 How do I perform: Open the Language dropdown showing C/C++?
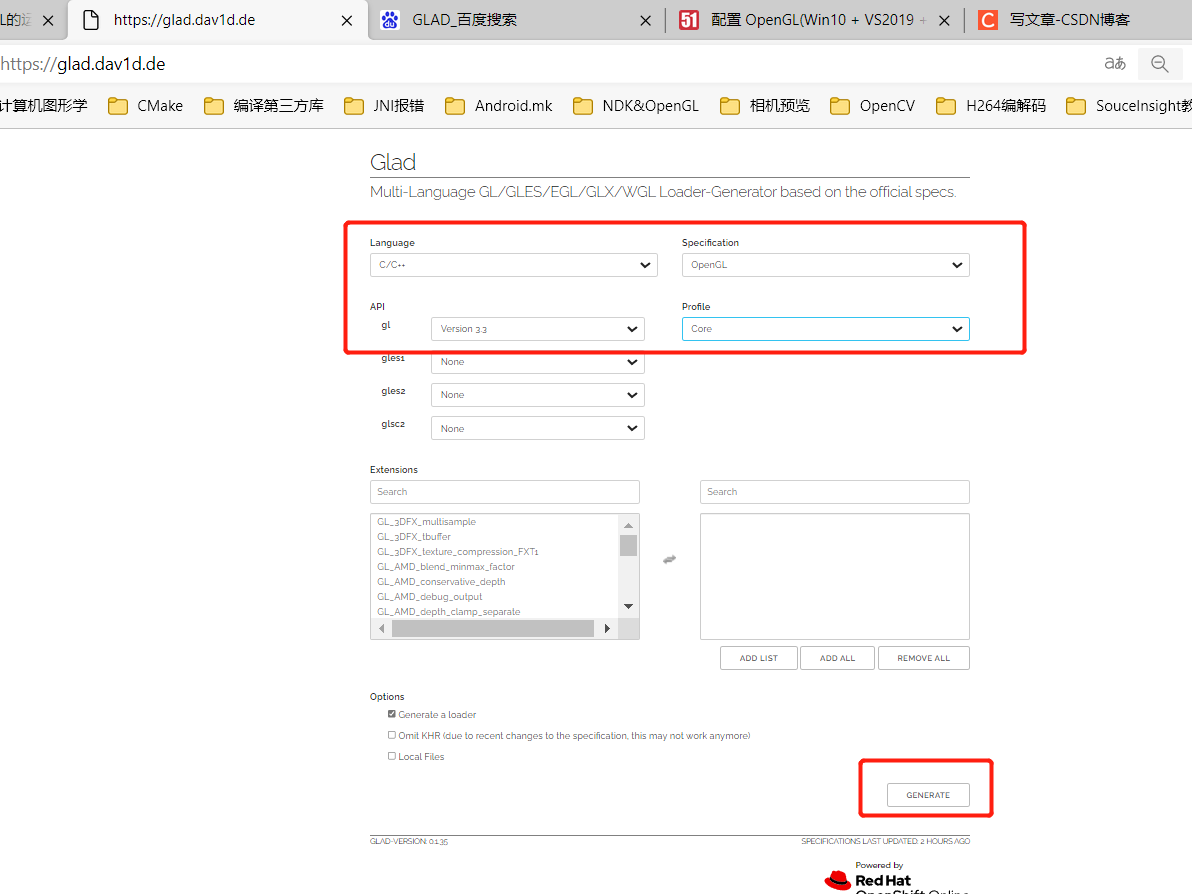[513, 265]
